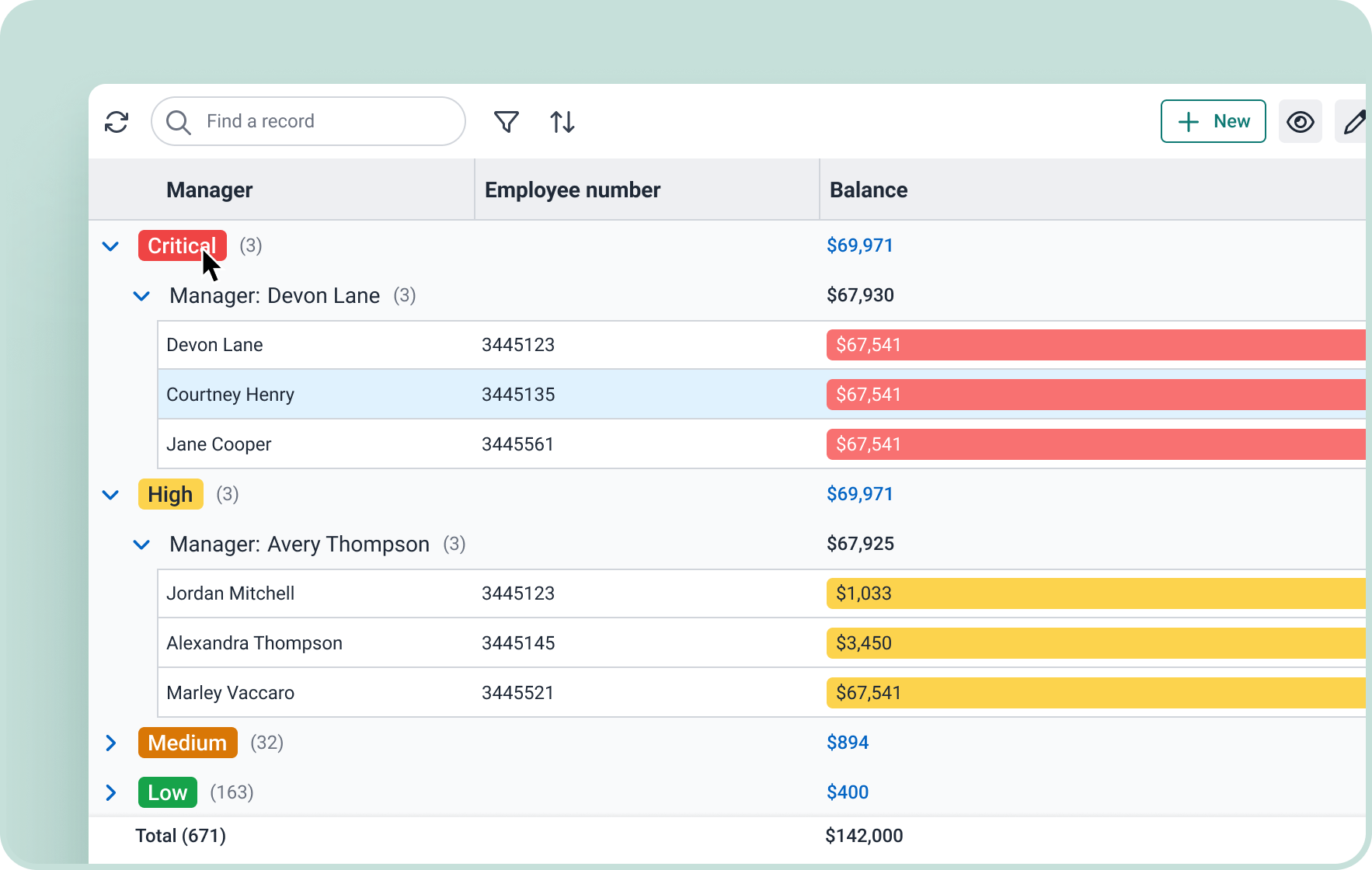Click the refresh icon
1372x870 pixels.
click(117, 122)
